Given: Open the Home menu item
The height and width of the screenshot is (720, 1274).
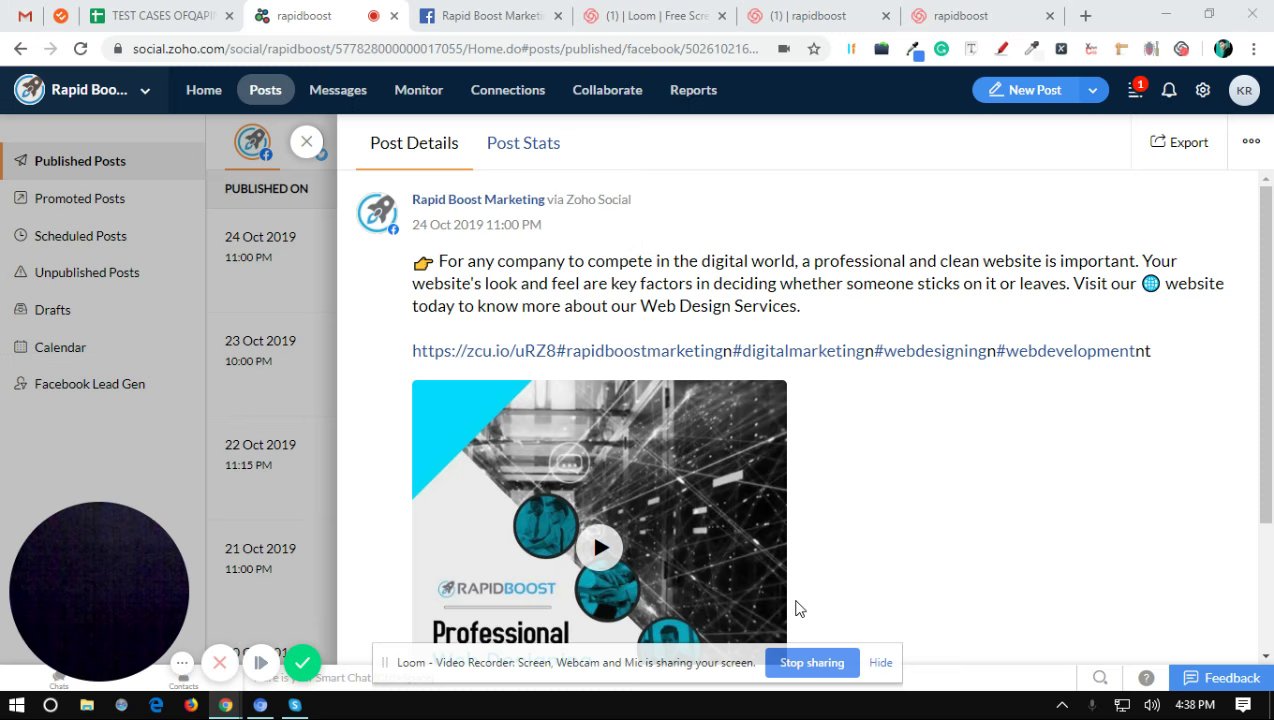Looking at the screenshot, I should pos(204,90).
